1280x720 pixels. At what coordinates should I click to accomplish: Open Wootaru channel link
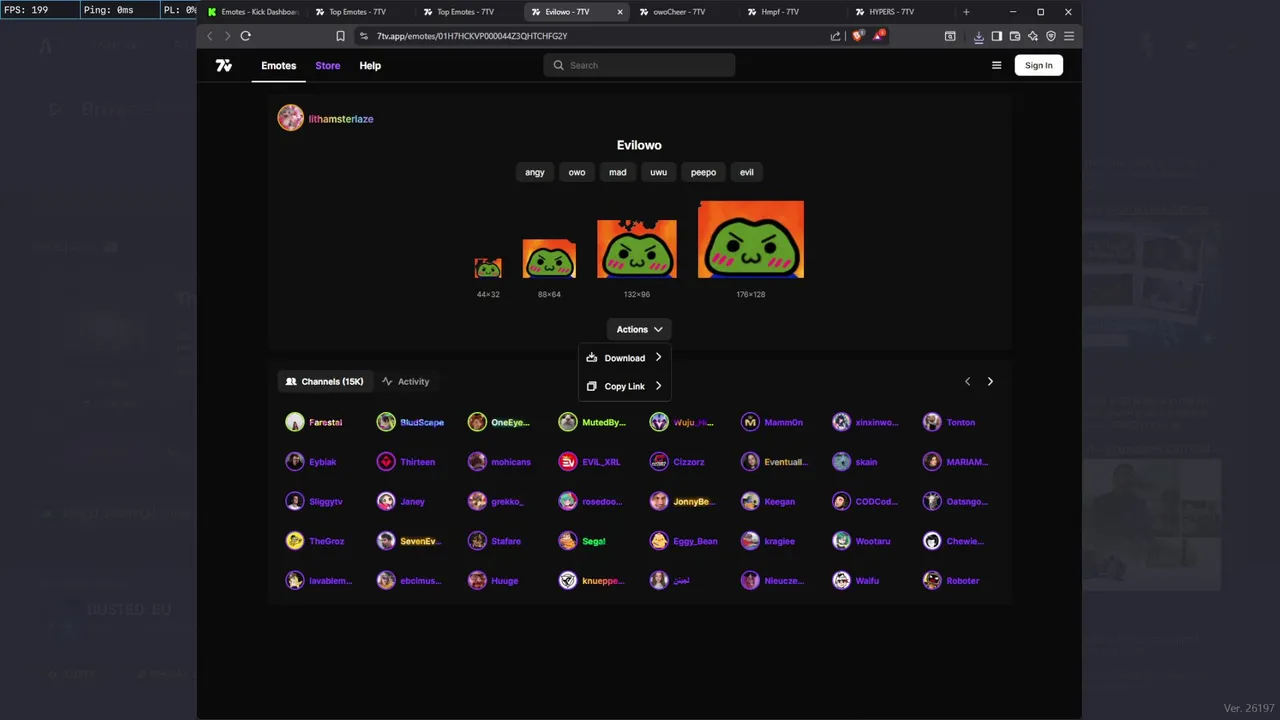873,541
